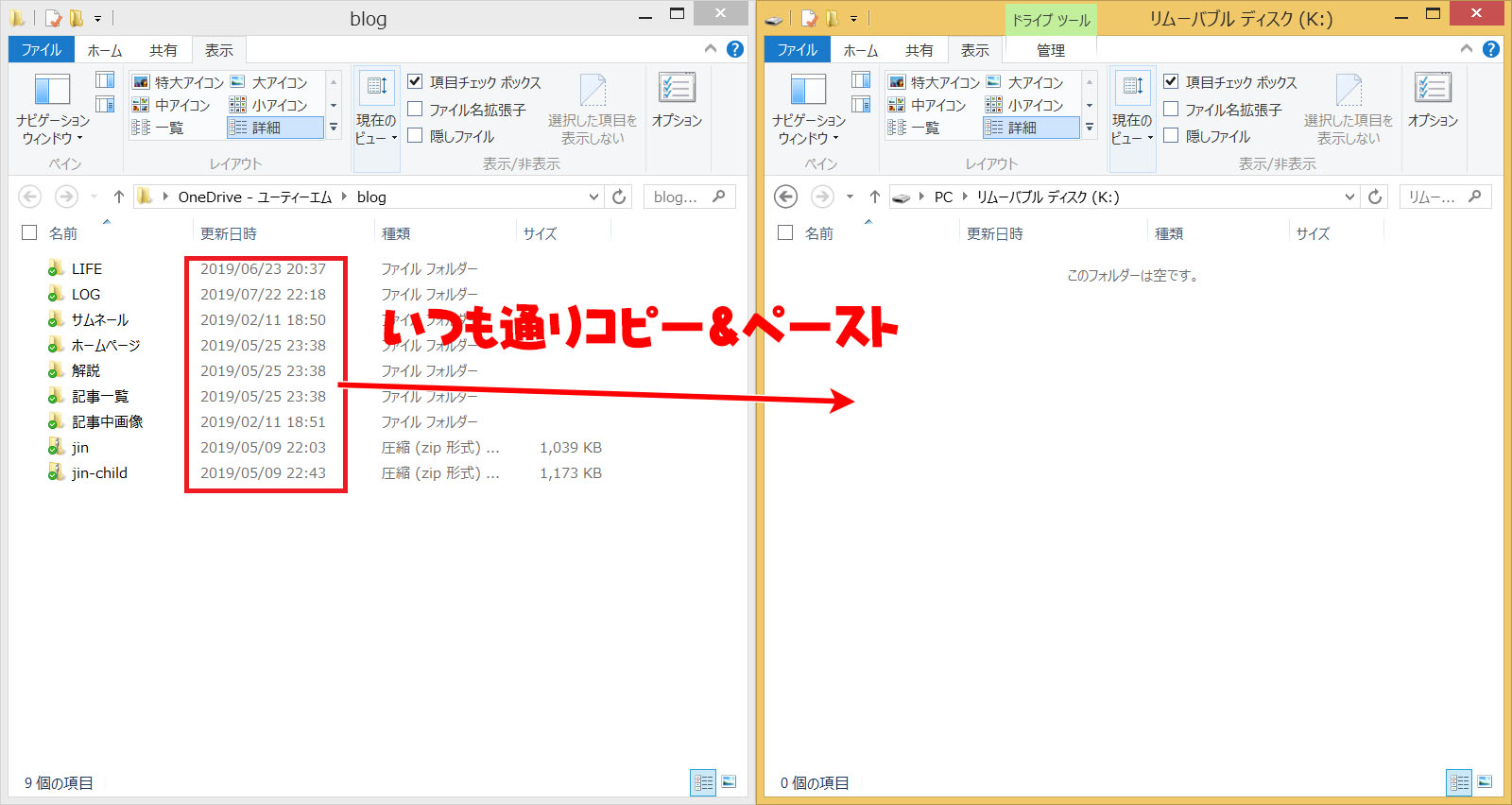Go back in the K: drive window
This screenshot has width=1512, height=805.
[x=786, y=197]
